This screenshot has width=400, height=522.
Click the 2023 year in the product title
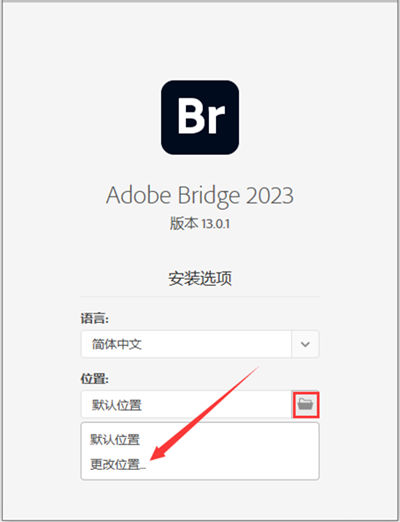(270, 196)
